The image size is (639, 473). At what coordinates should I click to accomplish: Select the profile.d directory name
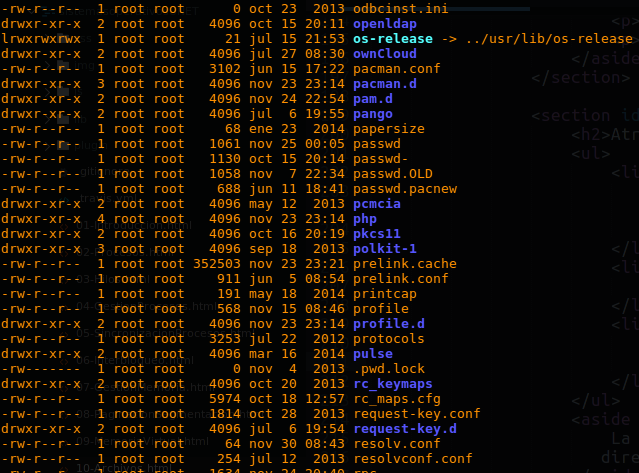click(x=389, y=324)
